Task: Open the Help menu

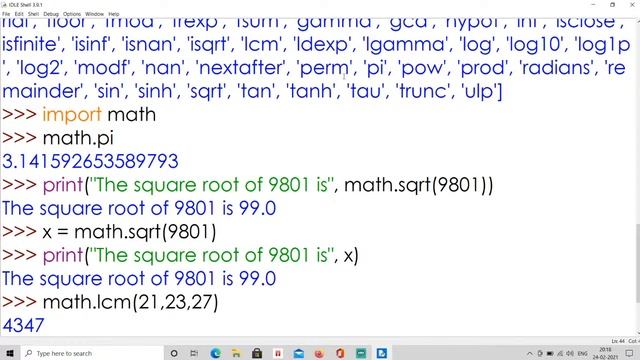Action: point(114,14)
